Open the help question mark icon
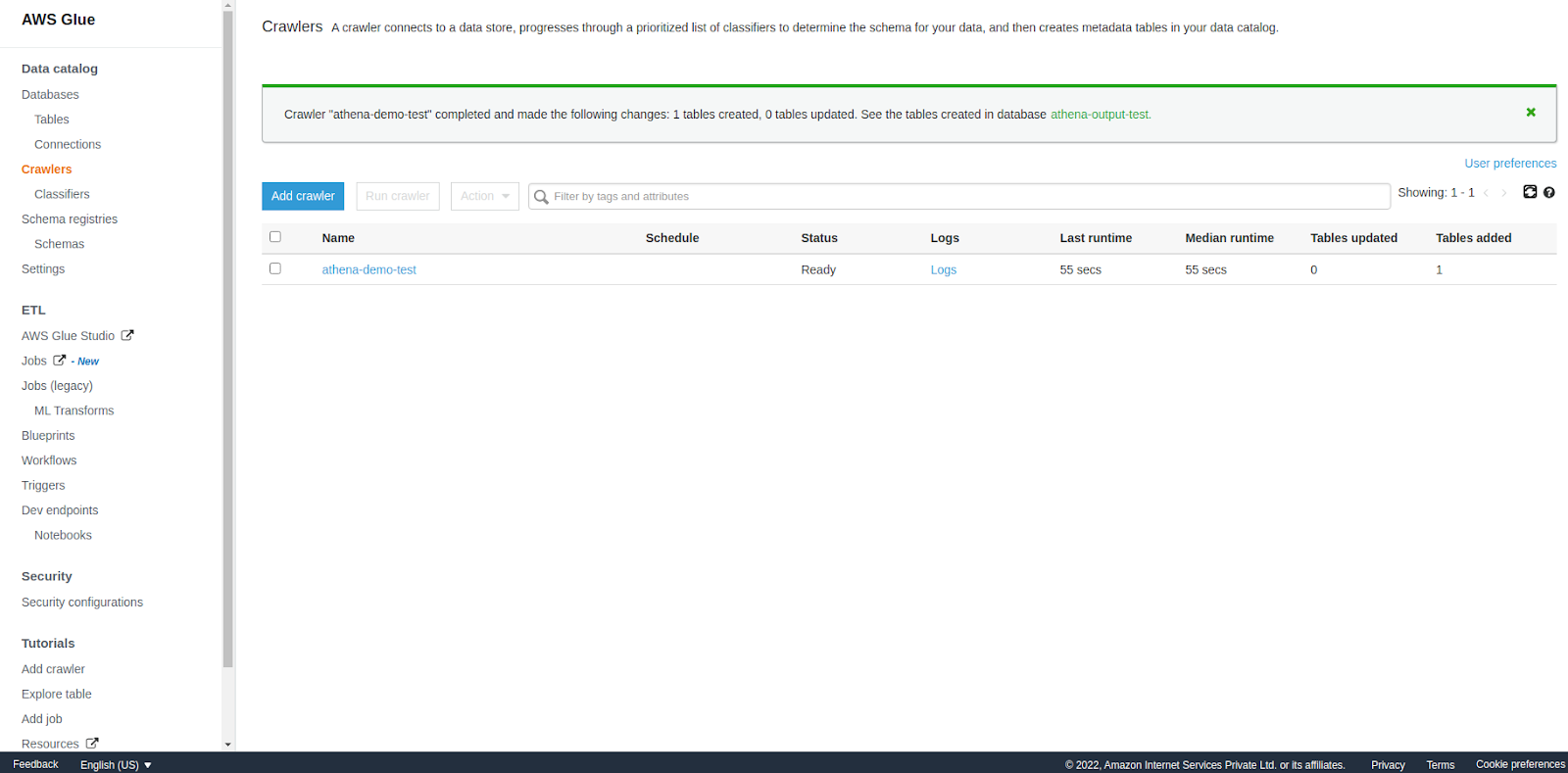 coord(1549,193)
